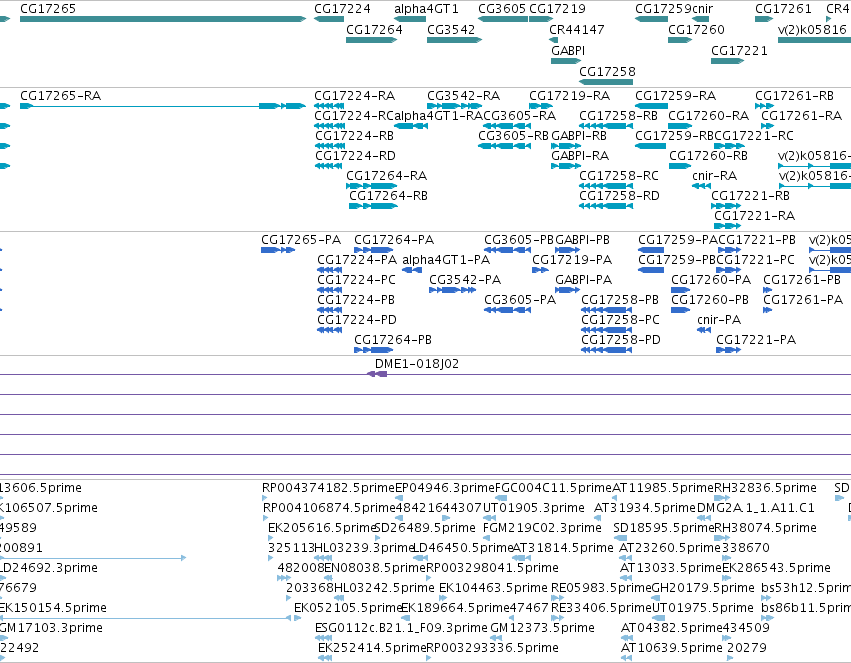Select transcript CG3605-RB
The width and height of the screenshot is (851, 663).
pyautogui.click(x=504, y=145)
